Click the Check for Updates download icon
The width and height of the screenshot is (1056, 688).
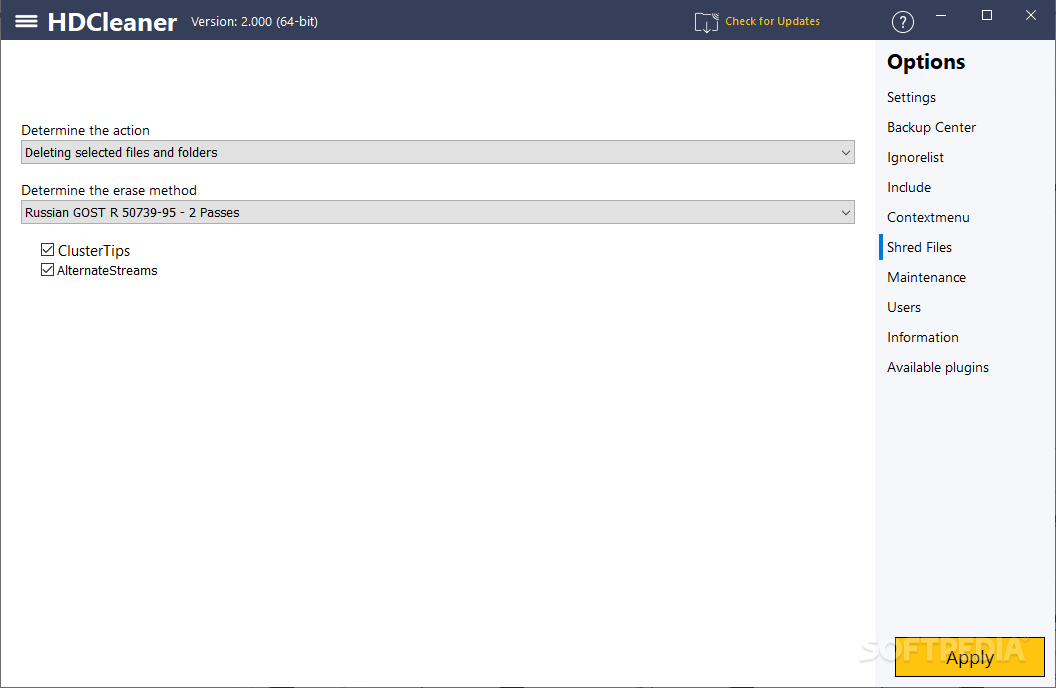pos(706,22)
